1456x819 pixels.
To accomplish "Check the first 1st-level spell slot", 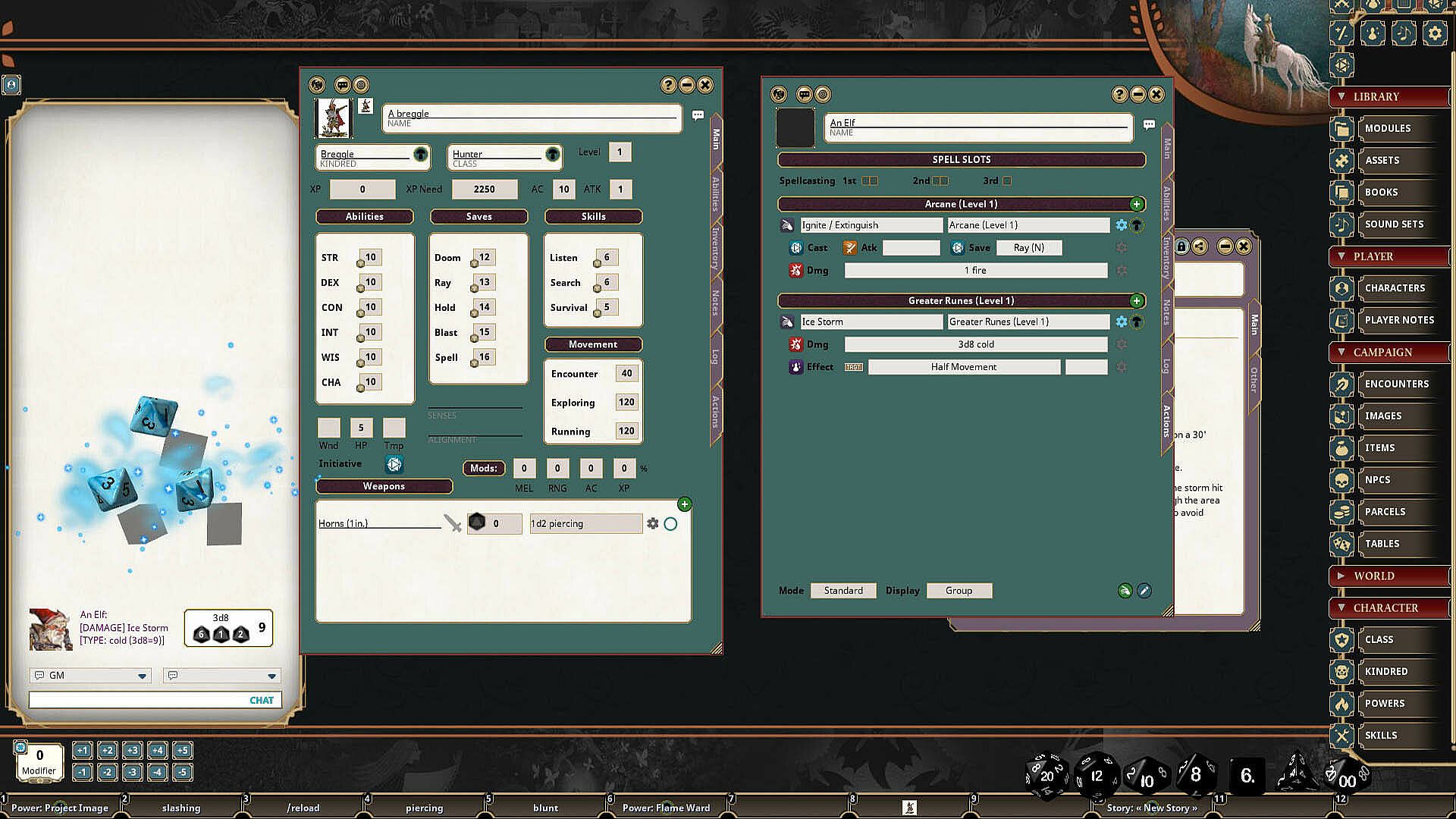I will pyautogui.click(x=866, y=181).
